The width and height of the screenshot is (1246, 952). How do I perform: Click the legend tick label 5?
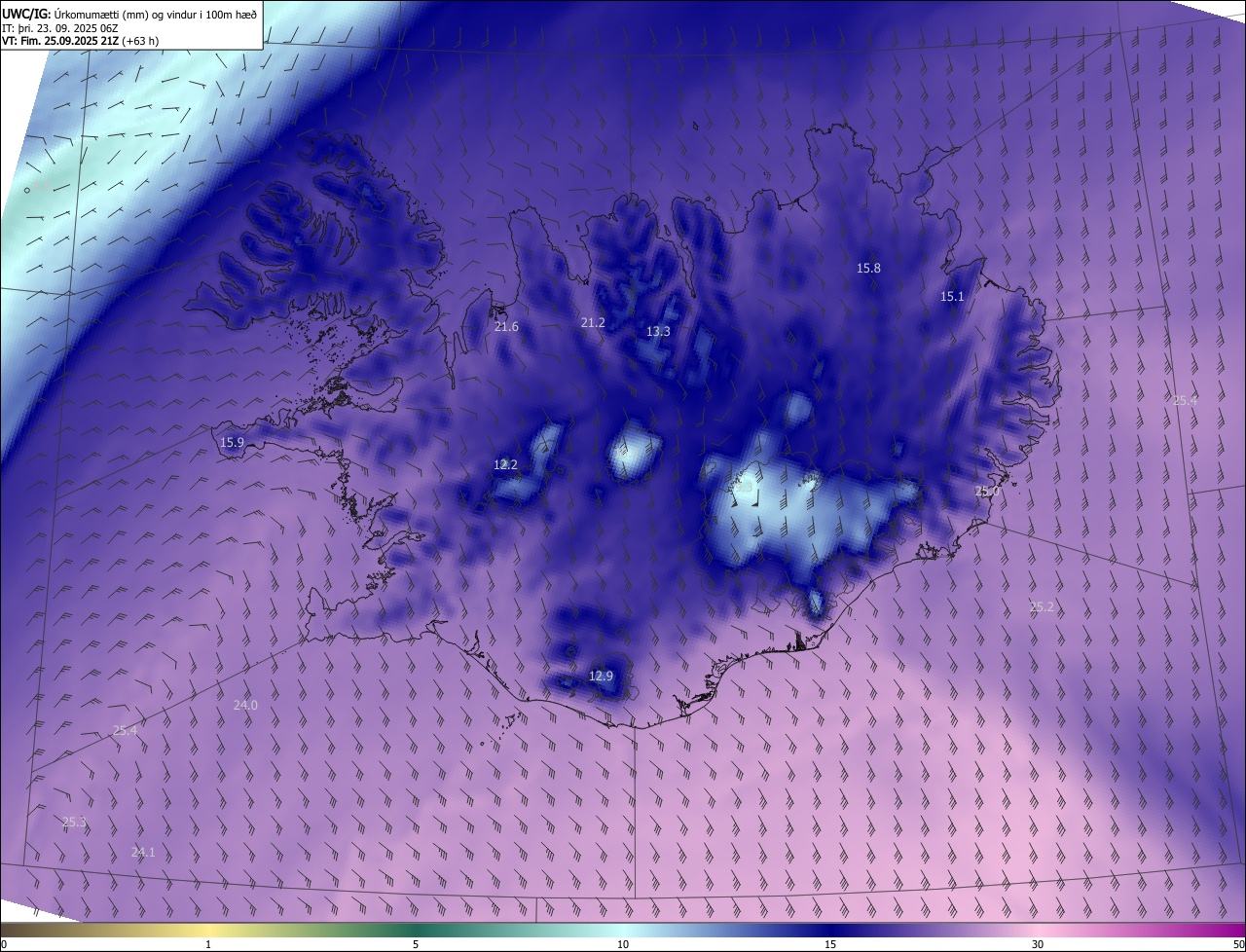coord(416,945)
